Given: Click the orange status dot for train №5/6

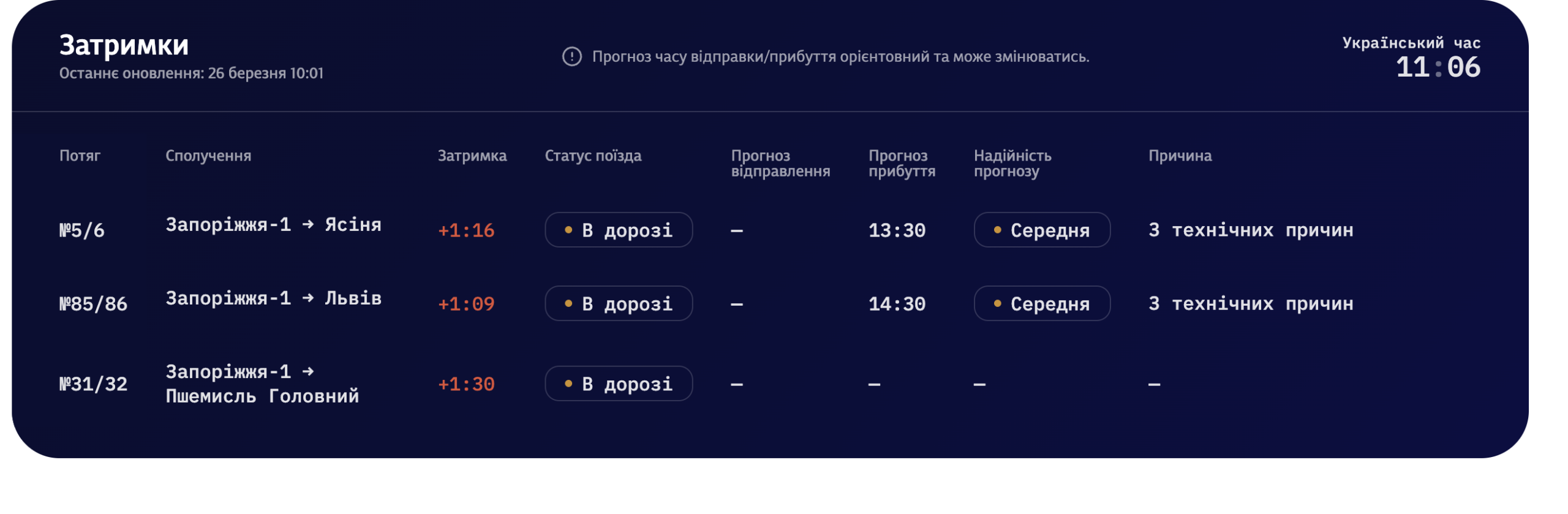Looking at the screenshot, I should pyautogui.click(x=568, y=230).
